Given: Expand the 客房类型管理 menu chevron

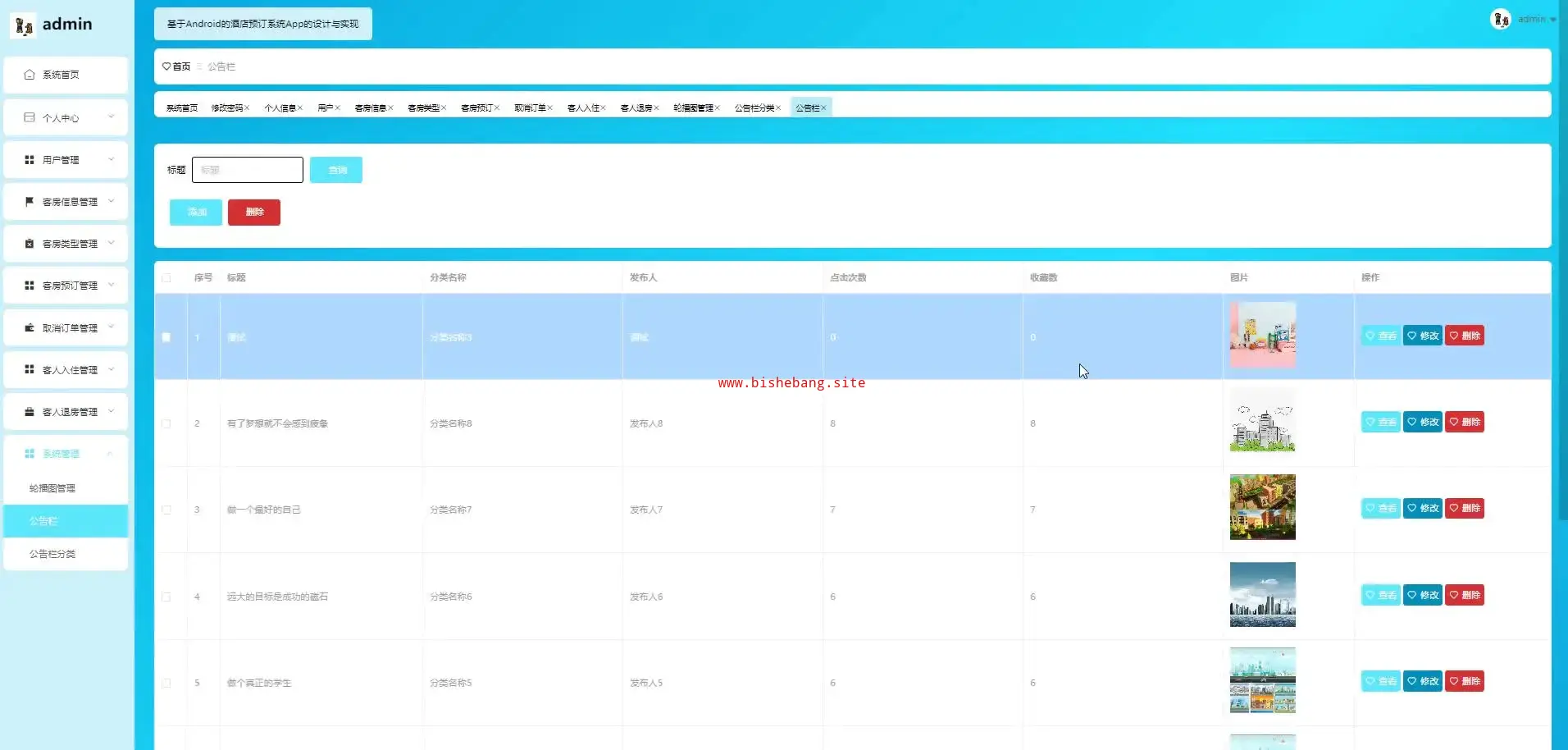Looking at the screenshot, I should pyautogui.click(x=111, y=243).
